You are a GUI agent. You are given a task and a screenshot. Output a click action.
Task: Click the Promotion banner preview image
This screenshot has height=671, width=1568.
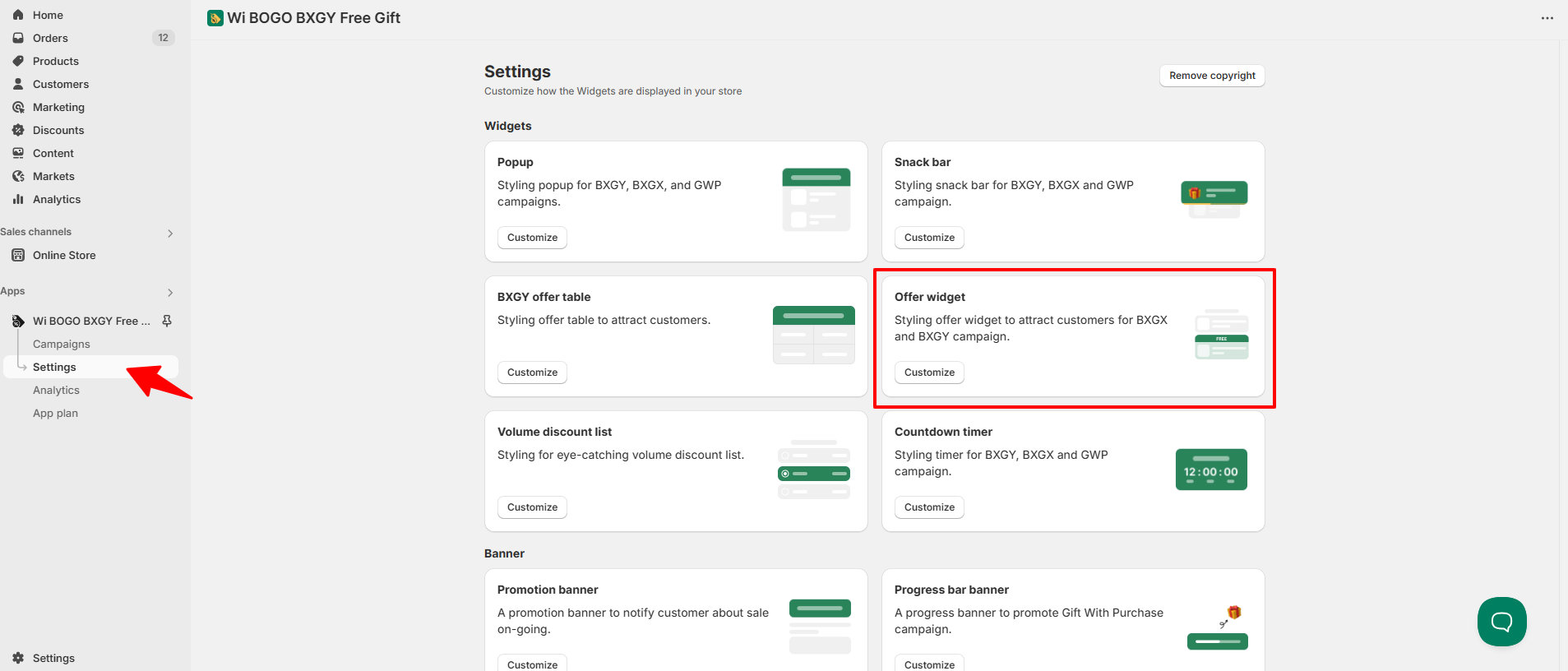[x=820, y=627]
